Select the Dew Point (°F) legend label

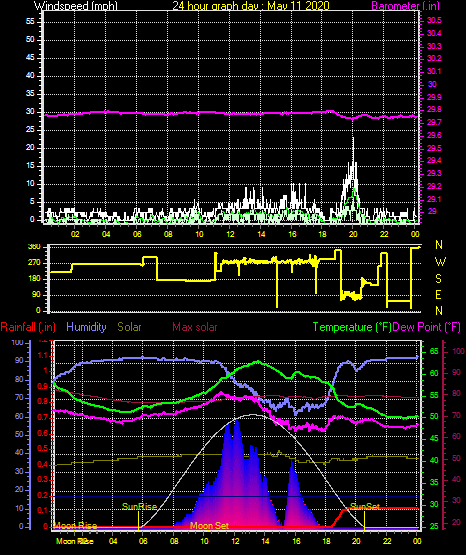[427, 327]
